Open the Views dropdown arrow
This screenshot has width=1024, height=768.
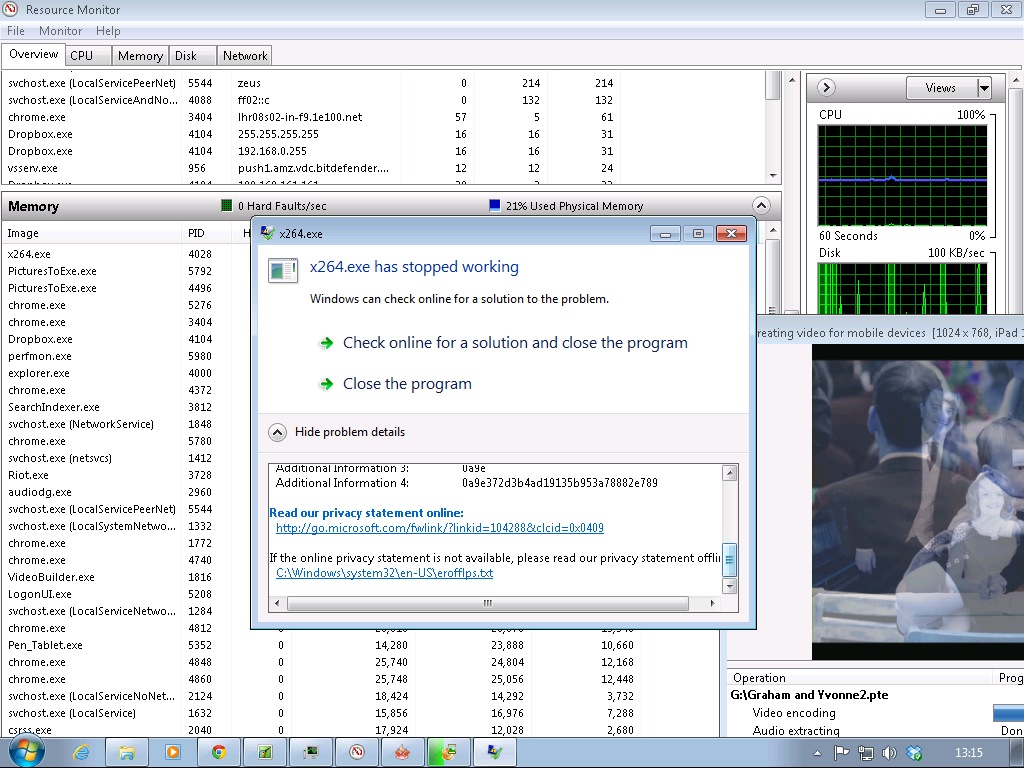point(984,88)
